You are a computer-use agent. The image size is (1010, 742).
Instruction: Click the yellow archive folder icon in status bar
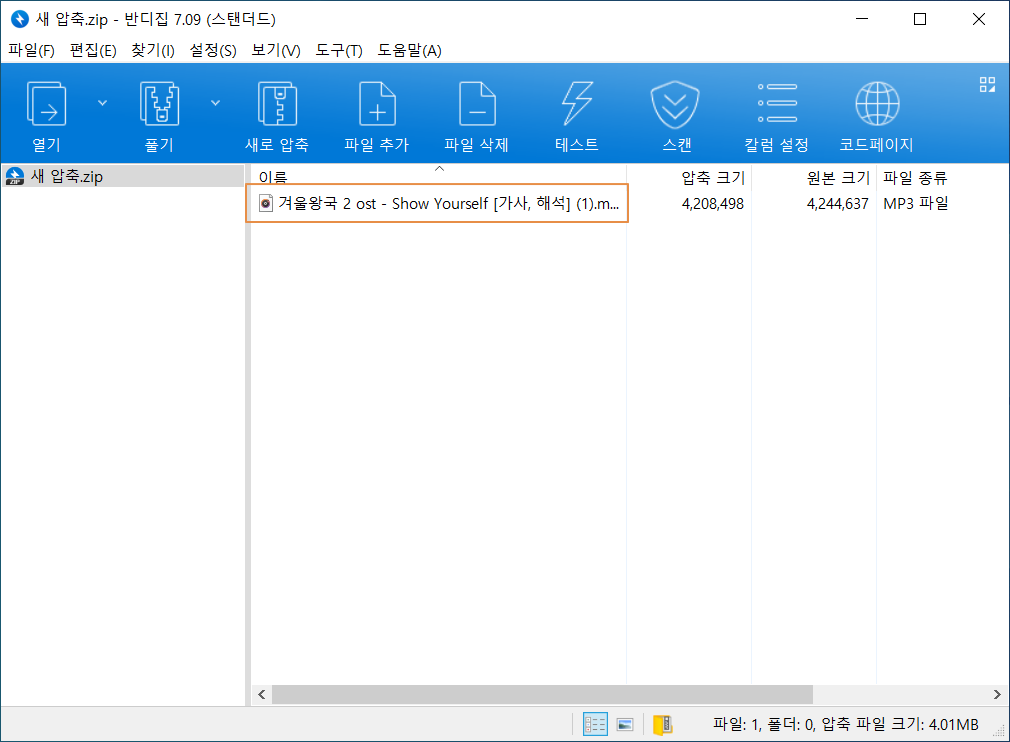click(662, 725)
